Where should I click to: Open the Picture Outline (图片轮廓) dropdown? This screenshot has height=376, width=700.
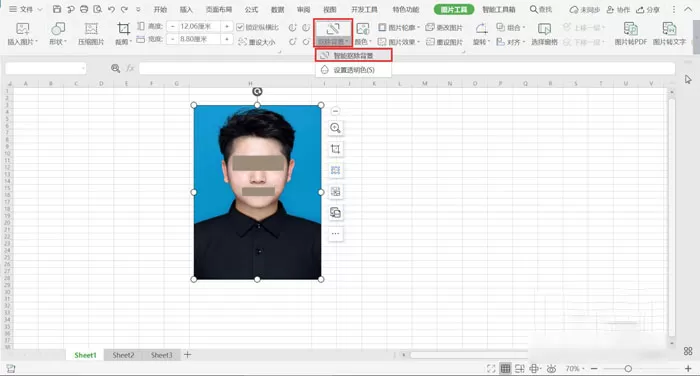(x=399, y=27)
